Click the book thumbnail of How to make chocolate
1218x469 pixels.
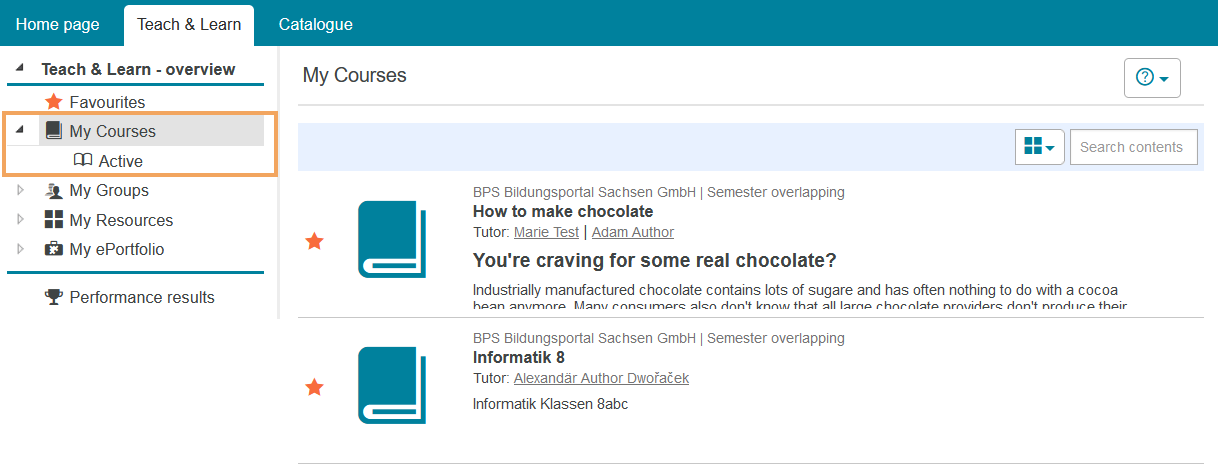click(392, 238)
